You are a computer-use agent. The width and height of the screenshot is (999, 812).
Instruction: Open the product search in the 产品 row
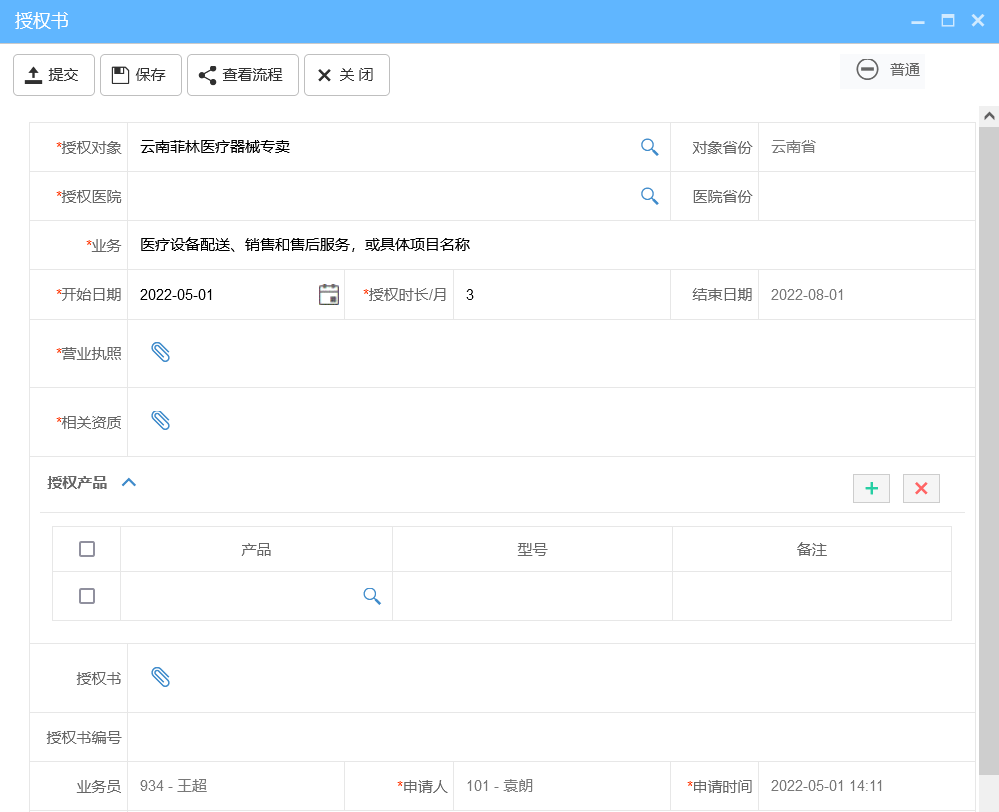point(372,596)
